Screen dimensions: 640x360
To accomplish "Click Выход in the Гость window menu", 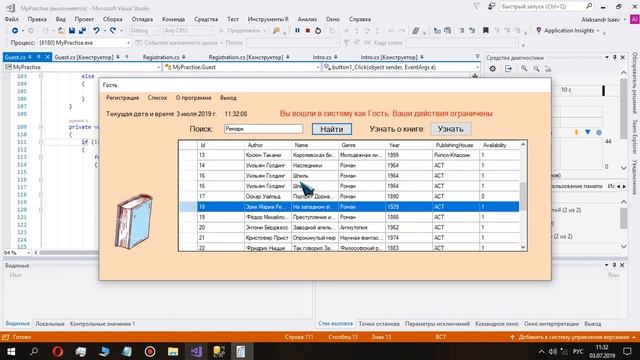I will point(228,98).
